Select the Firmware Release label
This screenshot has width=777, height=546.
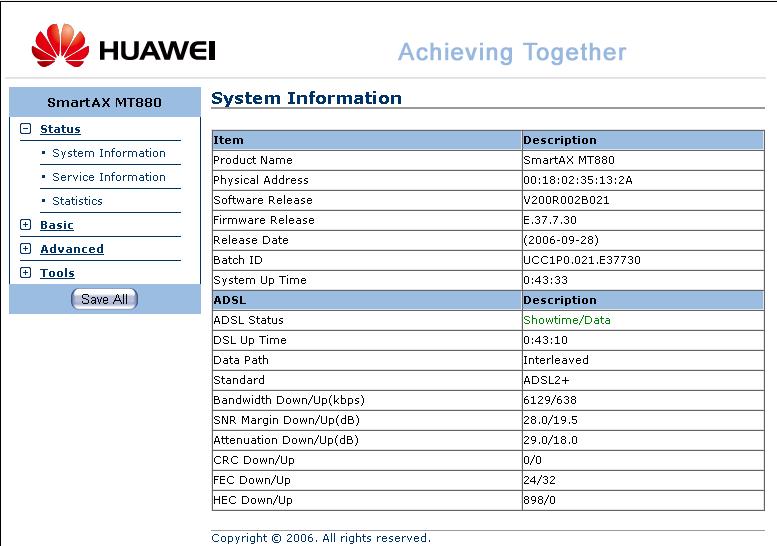tap(264, 220)
